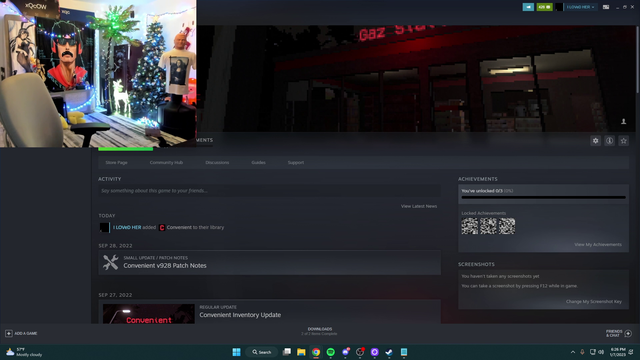640x360 pixels.
Task: Click the achievements progress bar
Action: click(543, 198)
